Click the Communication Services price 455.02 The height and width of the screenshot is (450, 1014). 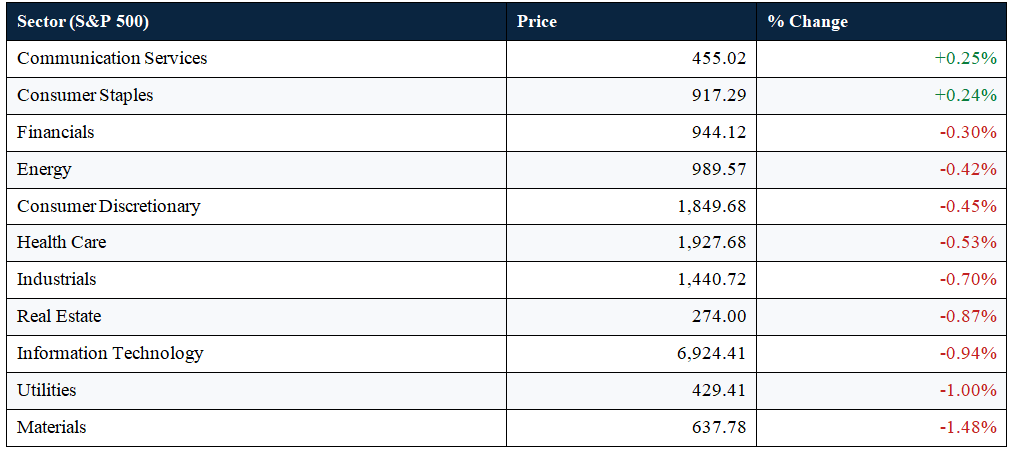click(x=718, y=58)
